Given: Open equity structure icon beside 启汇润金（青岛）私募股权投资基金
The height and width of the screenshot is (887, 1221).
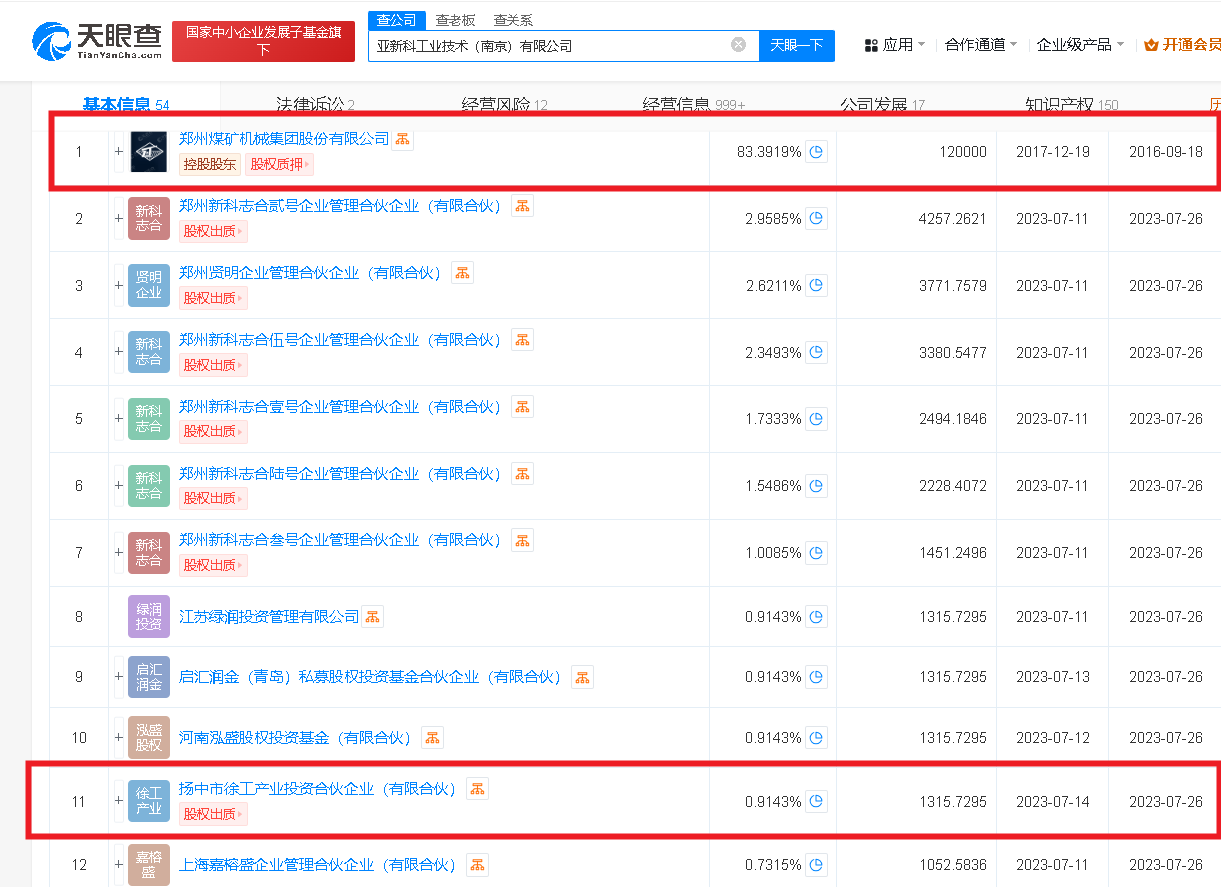Looking at the screenshot, I should (582, 677).
